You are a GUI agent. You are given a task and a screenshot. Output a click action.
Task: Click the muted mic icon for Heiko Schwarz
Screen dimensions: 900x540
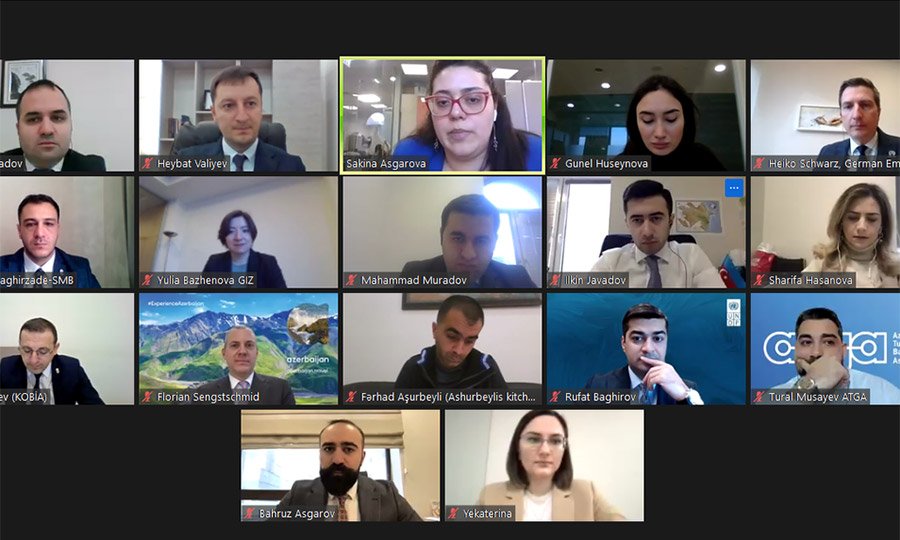(x=759, y=164)
